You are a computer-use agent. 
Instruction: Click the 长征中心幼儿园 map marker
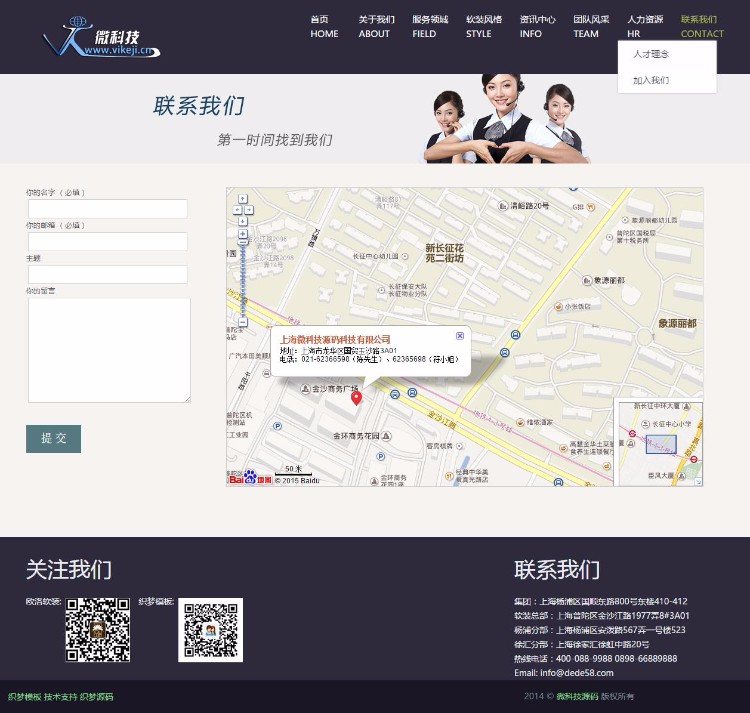tap(405, 256)
